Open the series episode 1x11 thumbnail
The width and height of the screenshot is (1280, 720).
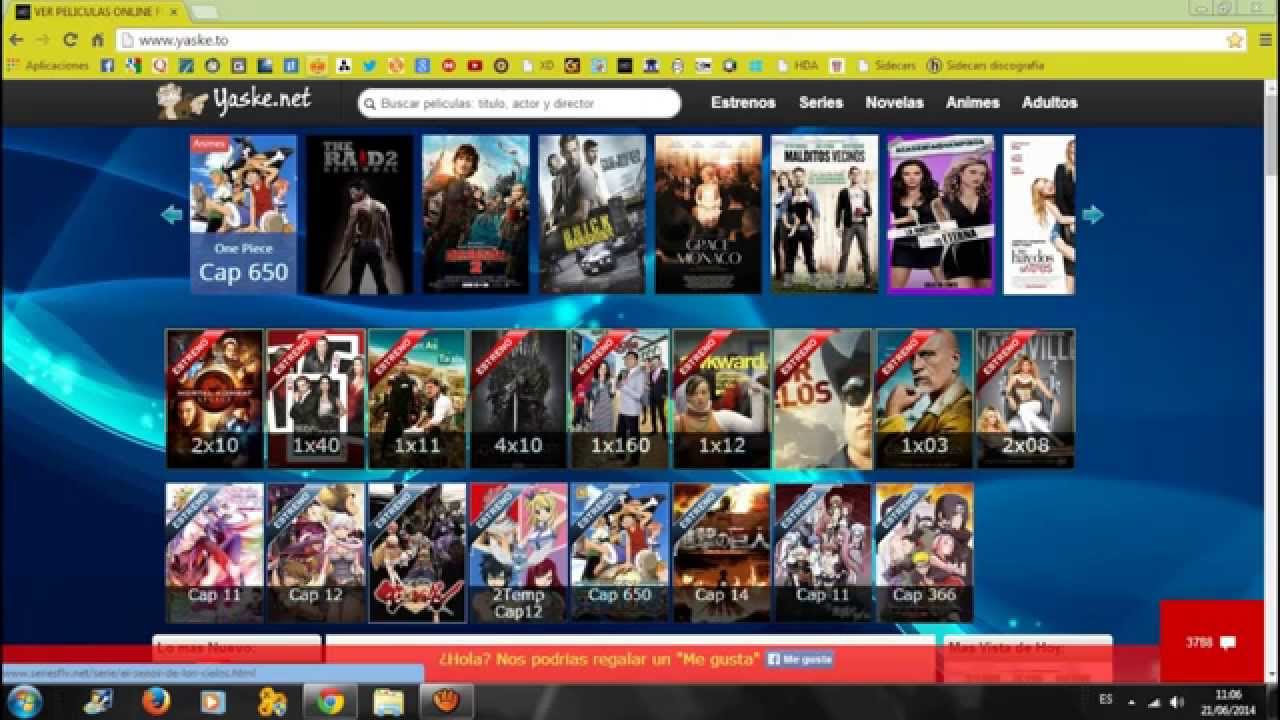[417, 399]
